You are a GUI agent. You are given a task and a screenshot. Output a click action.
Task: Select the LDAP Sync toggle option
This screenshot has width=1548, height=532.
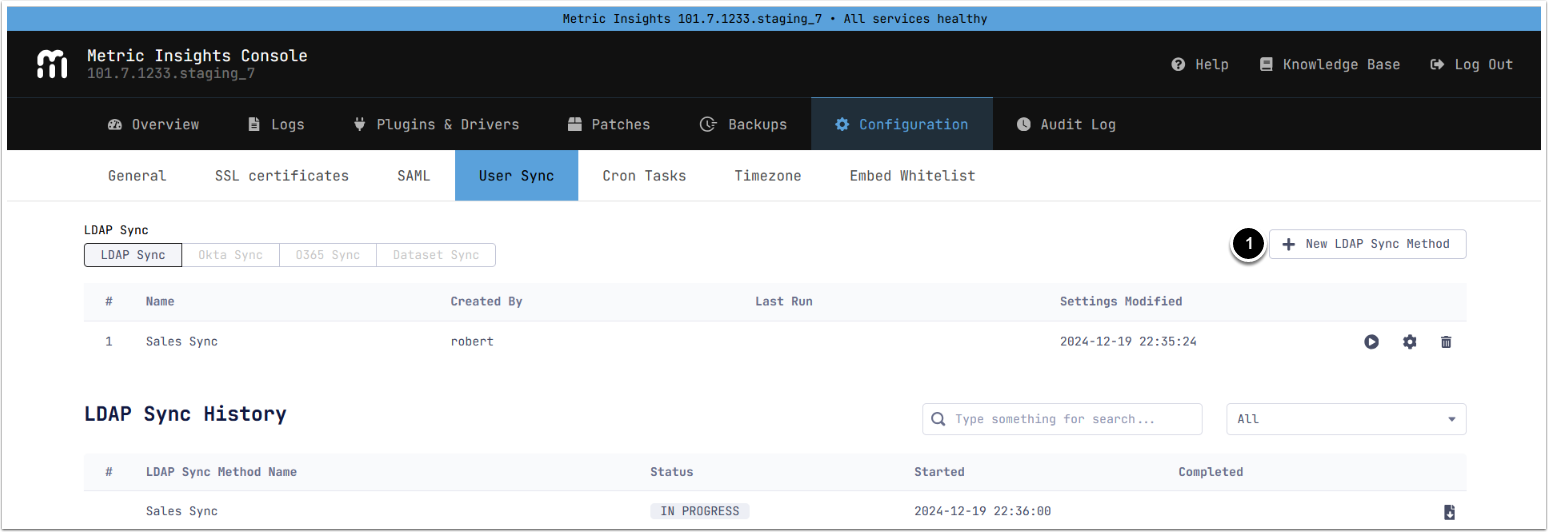point(133,255)
